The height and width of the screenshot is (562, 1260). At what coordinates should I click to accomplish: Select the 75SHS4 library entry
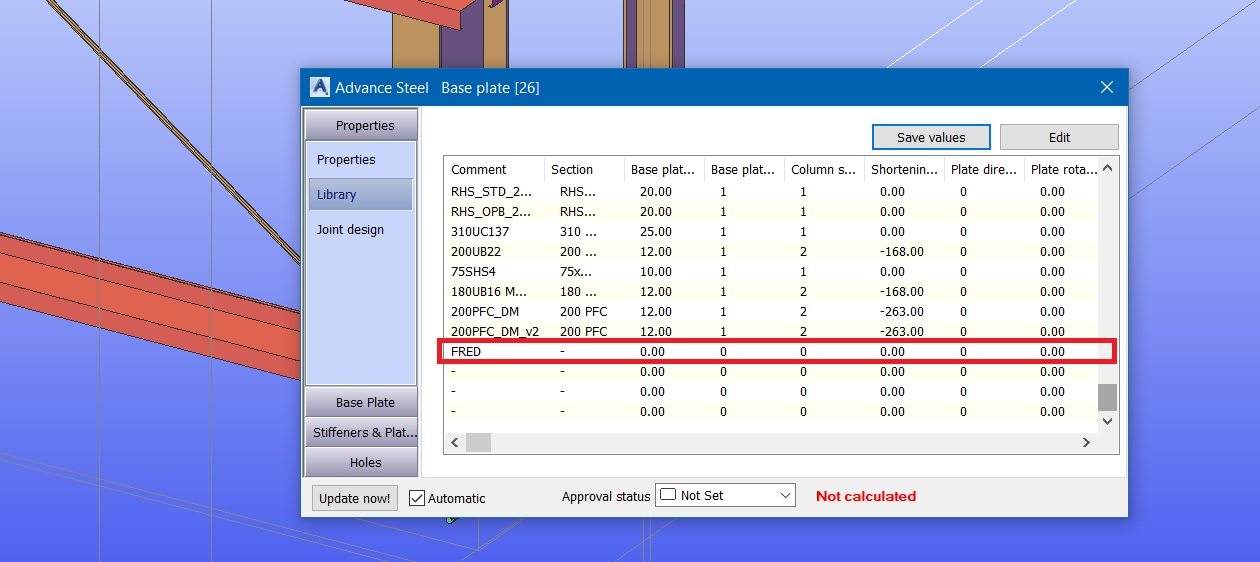[x=771, y=271]
